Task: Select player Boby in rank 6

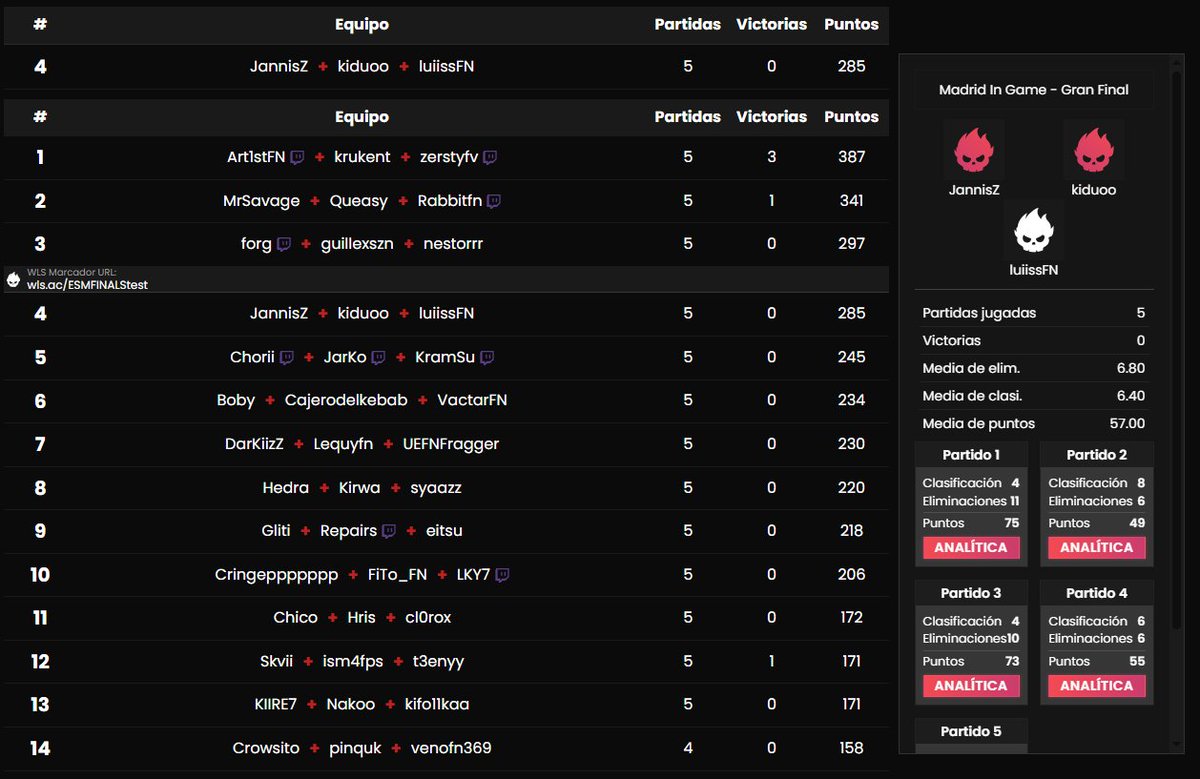Action: point(236,400)
